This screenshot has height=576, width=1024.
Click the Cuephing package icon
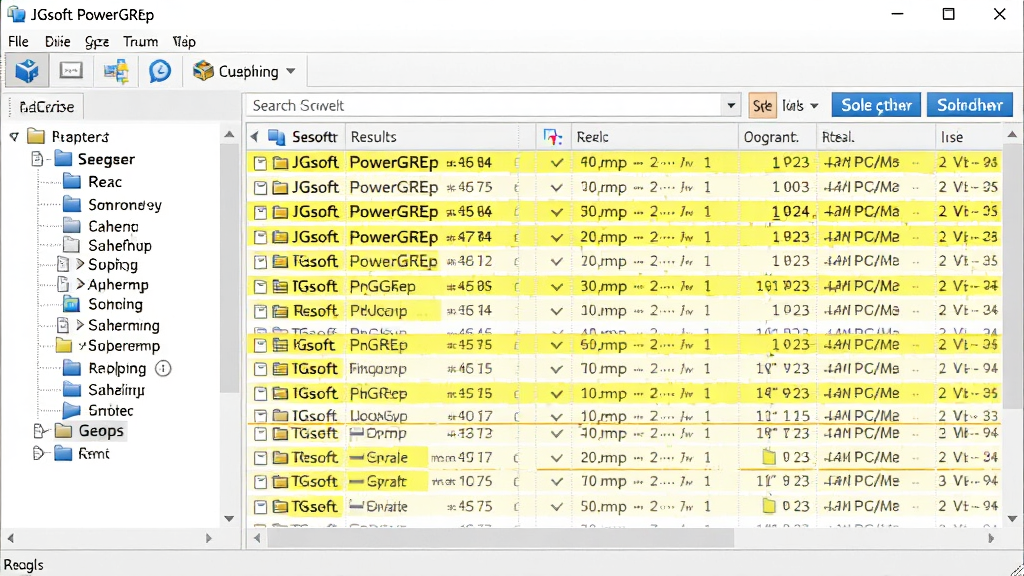click(x=203, y=71)
